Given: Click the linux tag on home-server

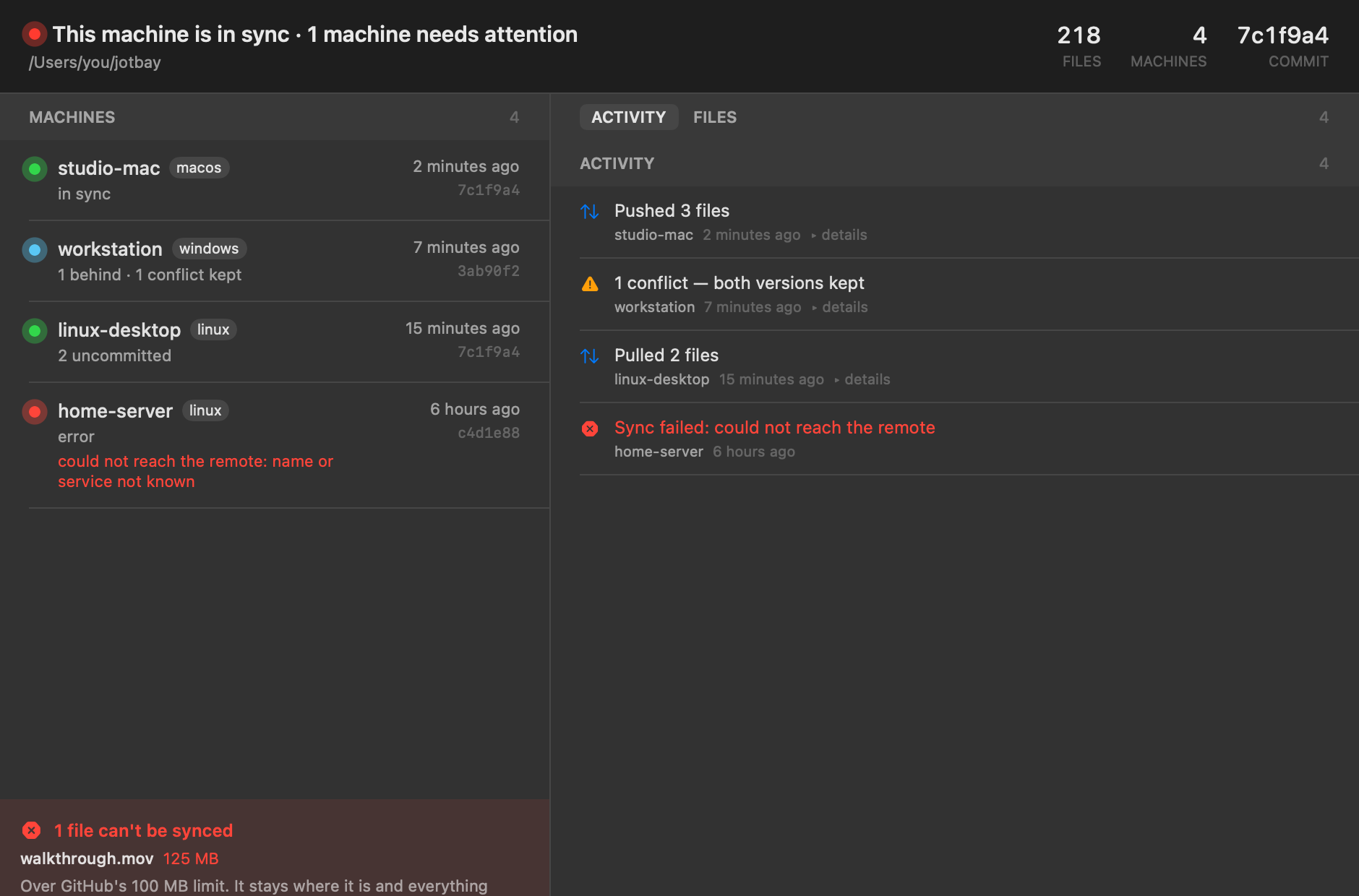Looking at the screenshot, I should click(205, 410).
